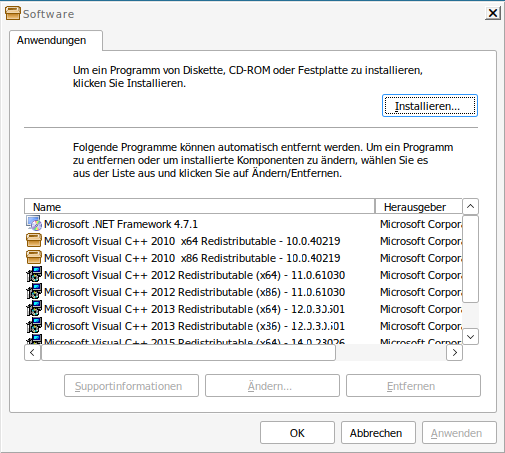505x453 pixels.
Task: Click the scroll down arrow of program list
Action: [x=471, y=337]
